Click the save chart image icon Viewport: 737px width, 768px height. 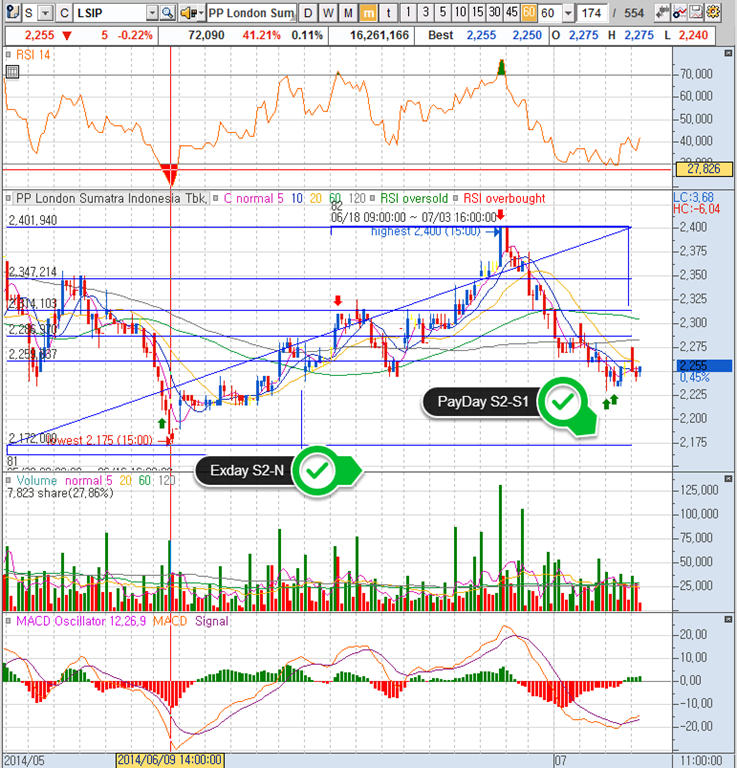click(x=696, y=12)
